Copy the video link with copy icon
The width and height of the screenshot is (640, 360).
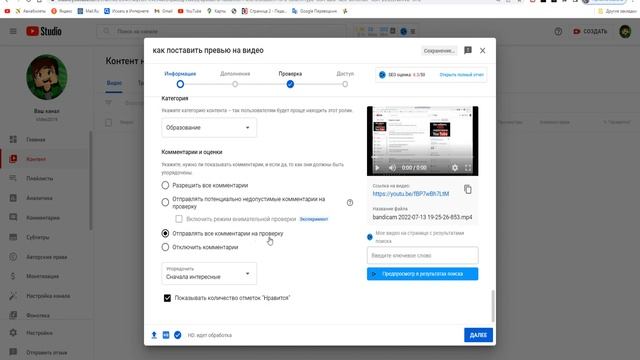[x=468, y=189]
